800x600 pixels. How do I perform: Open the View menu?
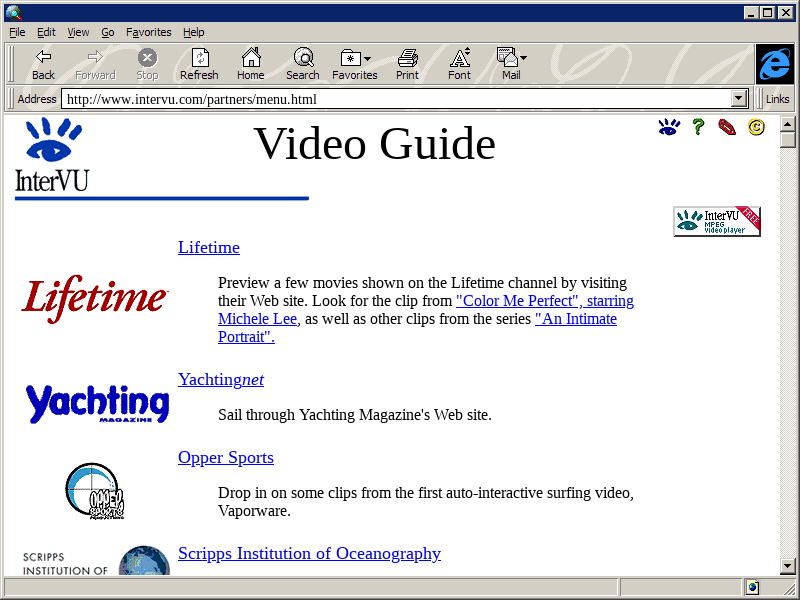click(78, 32)
